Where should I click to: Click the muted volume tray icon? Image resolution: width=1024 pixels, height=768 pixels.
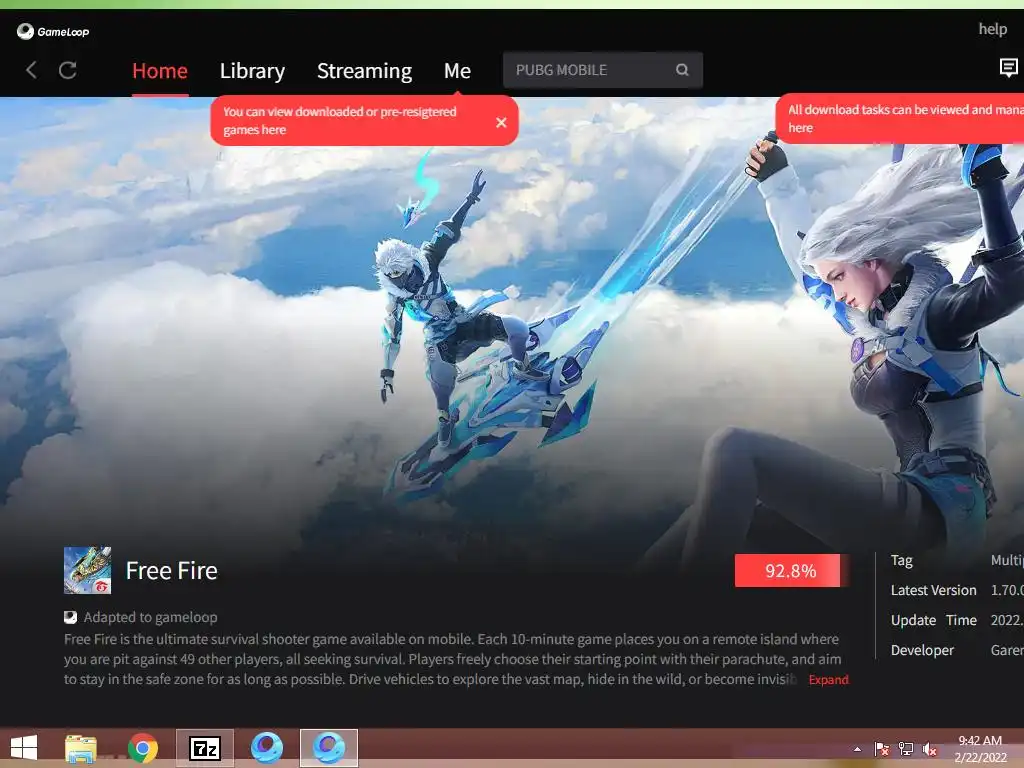[929, 749]
